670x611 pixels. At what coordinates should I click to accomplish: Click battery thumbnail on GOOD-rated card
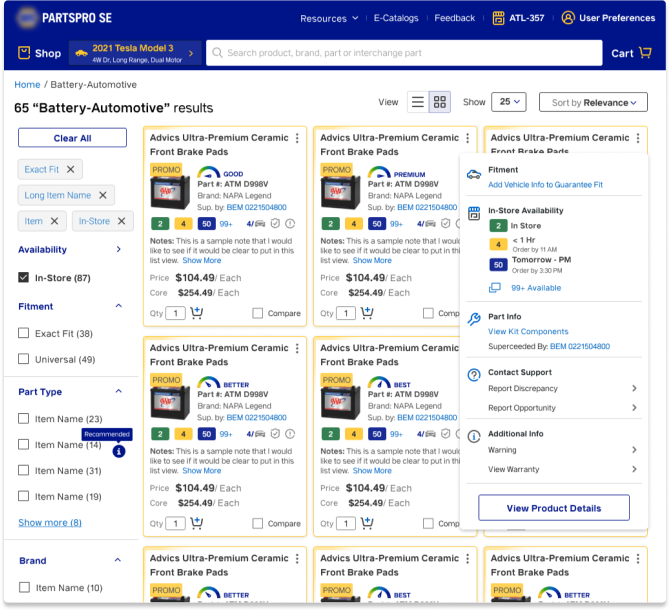170,192
